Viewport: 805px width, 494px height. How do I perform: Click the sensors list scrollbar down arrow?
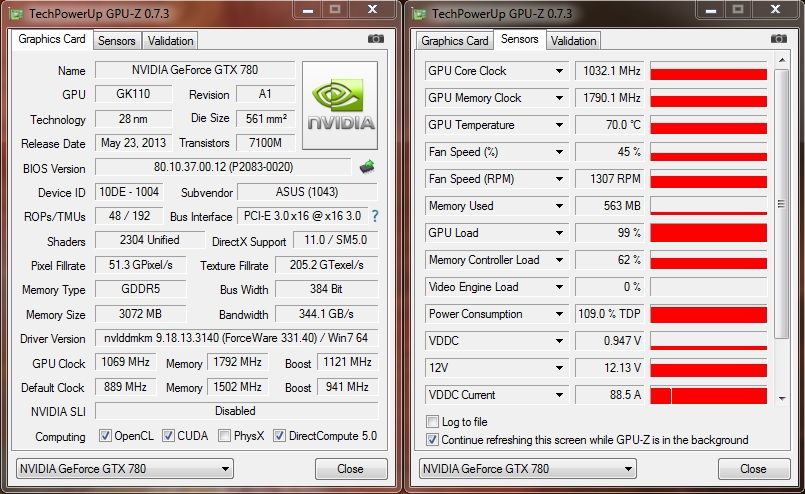coord(781,398)
